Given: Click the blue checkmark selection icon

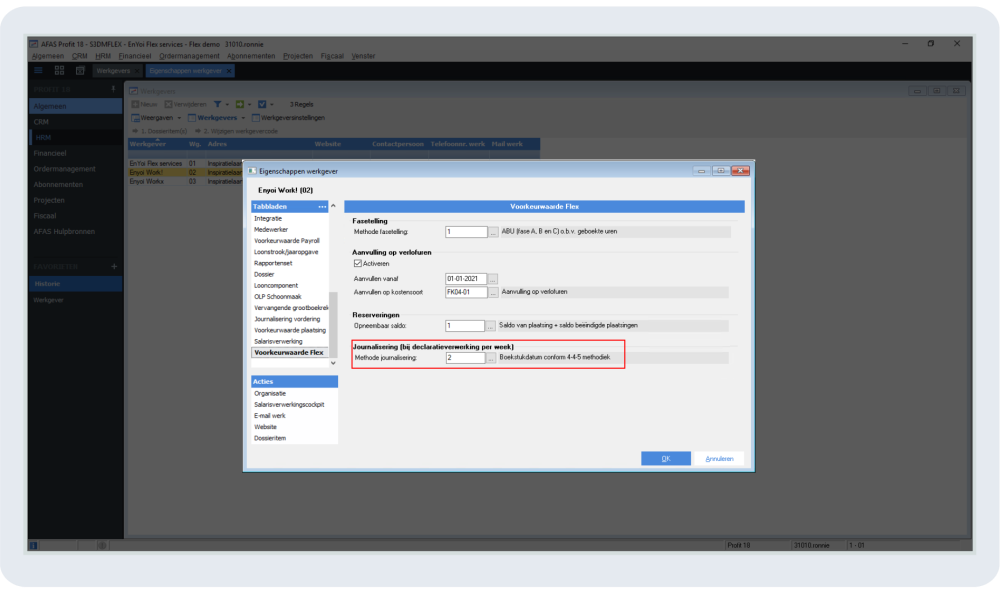Looking at the screenshot, I should 261,104.
